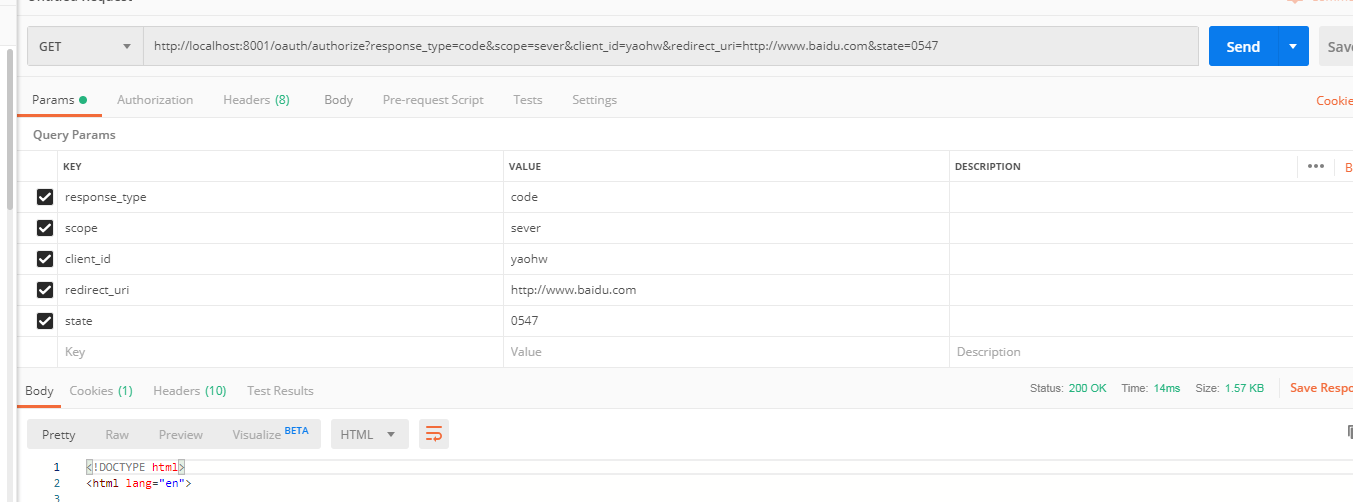Viewport: 1353px width, 502px height.
Task: Open the request Headers (8) tab
Action: [257, 100]
